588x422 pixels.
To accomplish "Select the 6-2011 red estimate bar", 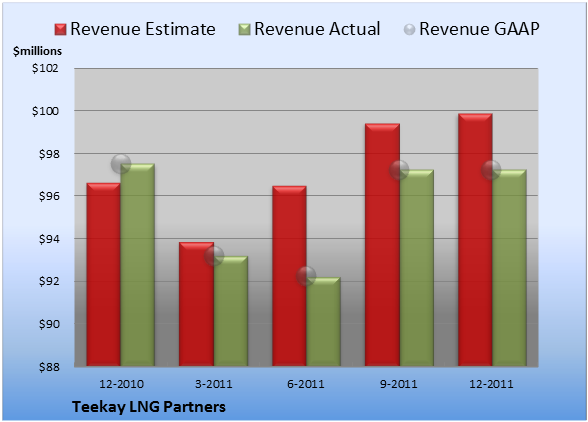I will [289, 276].
